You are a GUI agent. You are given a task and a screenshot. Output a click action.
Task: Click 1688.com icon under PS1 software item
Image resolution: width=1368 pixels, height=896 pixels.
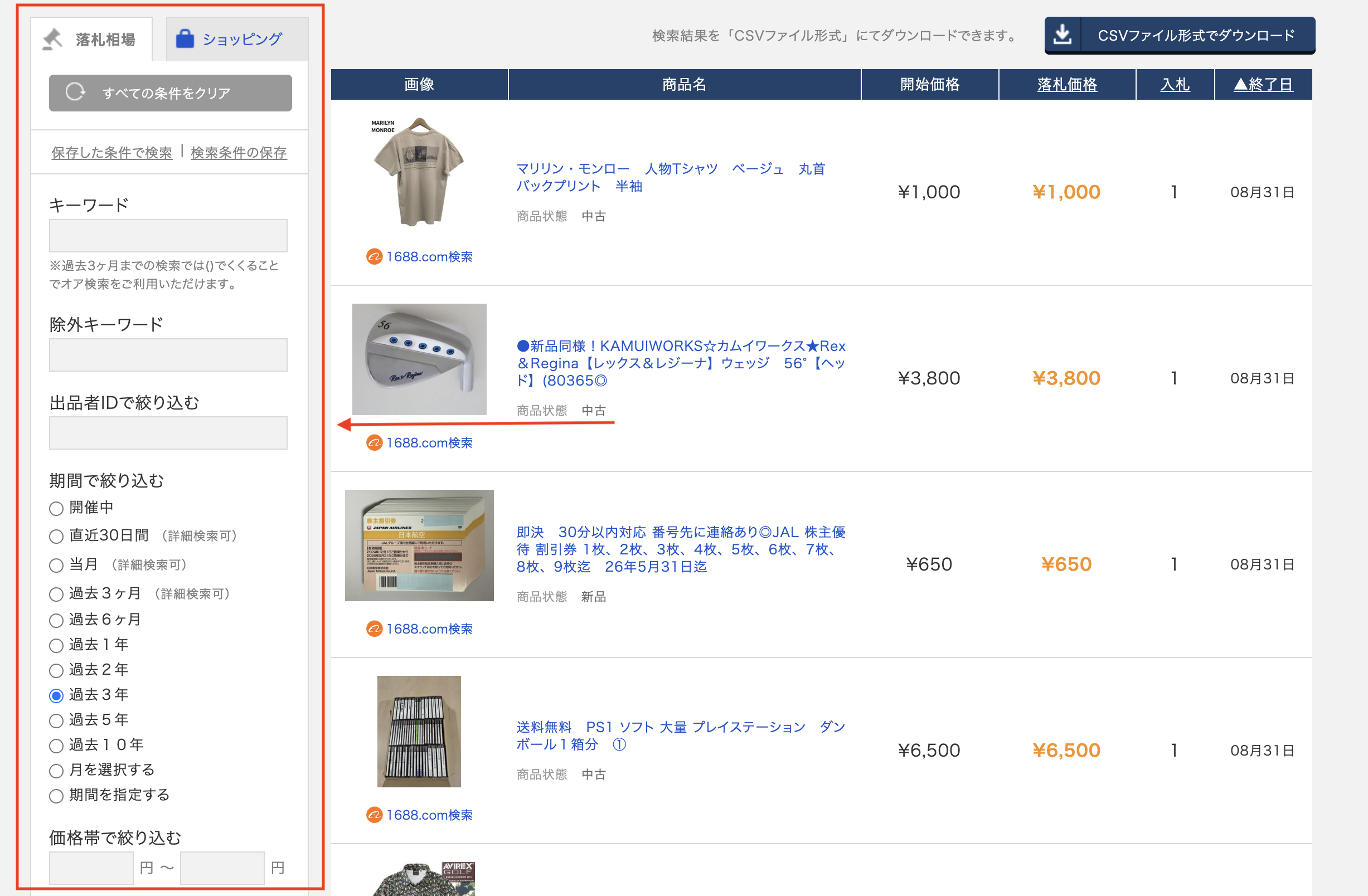pos(374,815)
